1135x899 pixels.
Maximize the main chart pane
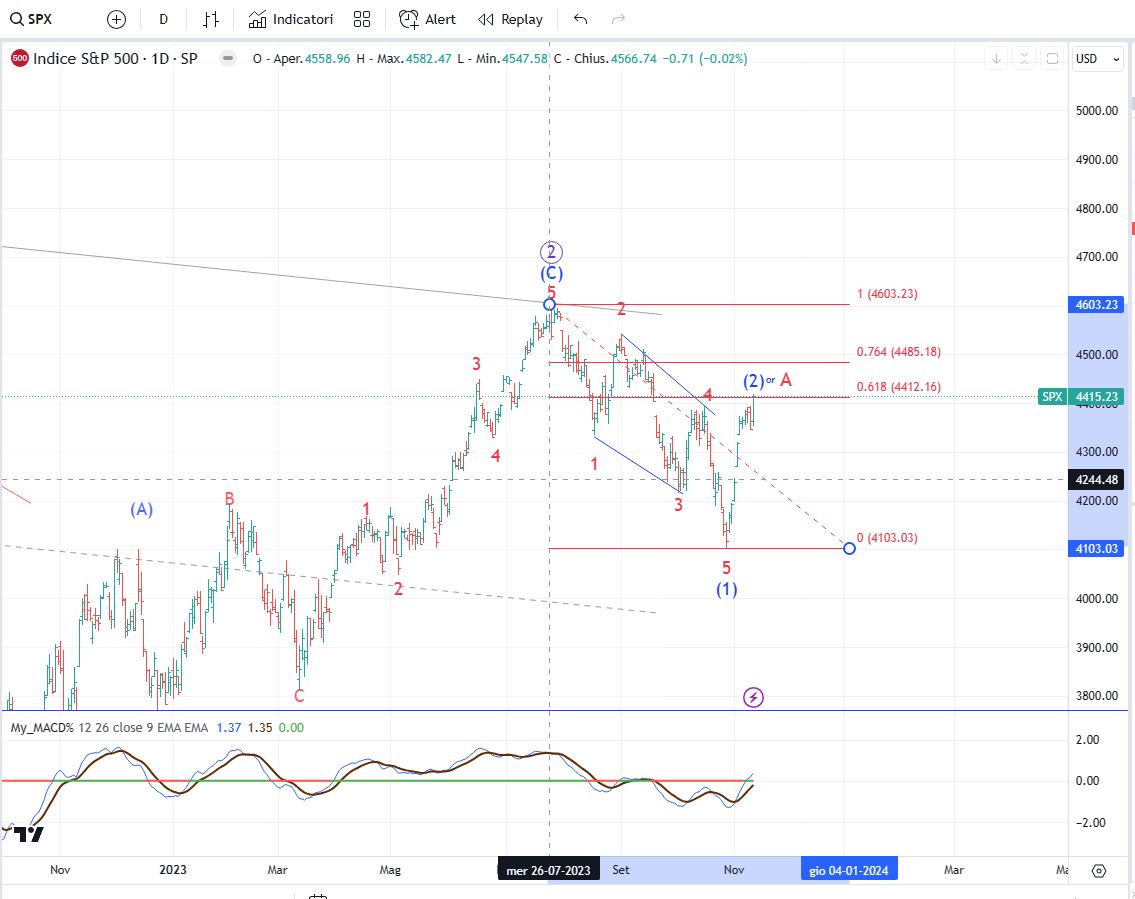coord(1052,59)
